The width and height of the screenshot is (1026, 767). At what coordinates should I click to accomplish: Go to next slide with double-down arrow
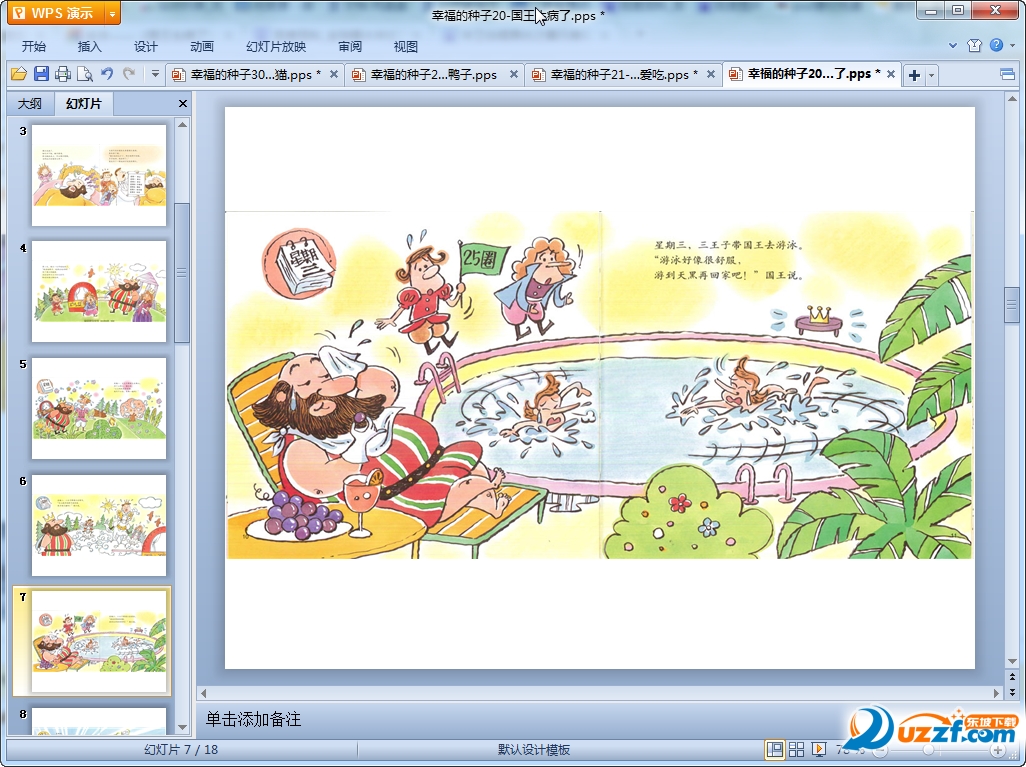point(1012,692)
